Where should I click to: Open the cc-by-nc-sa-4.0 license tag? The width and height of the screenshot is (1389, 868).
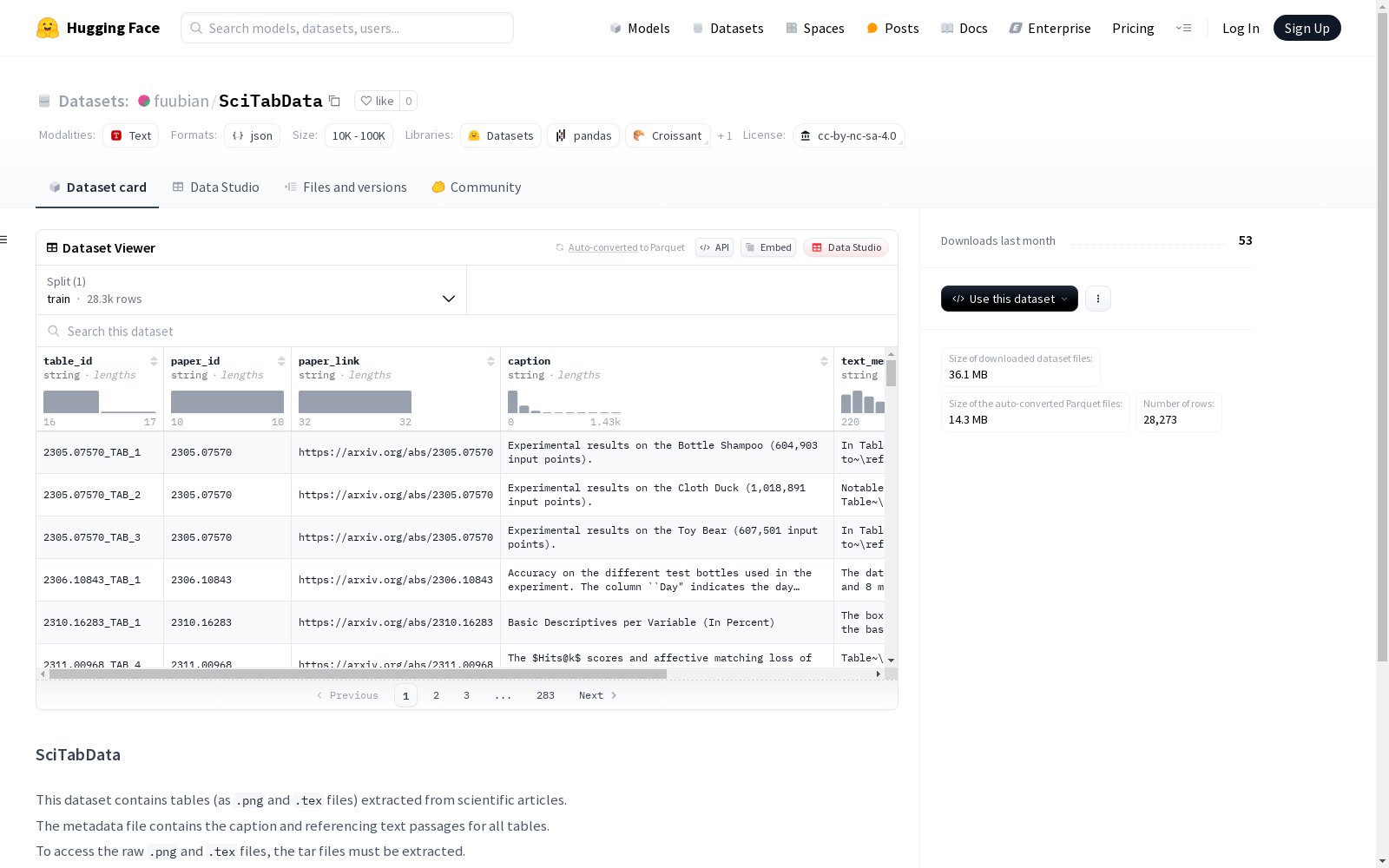click(x=848, y=135)
